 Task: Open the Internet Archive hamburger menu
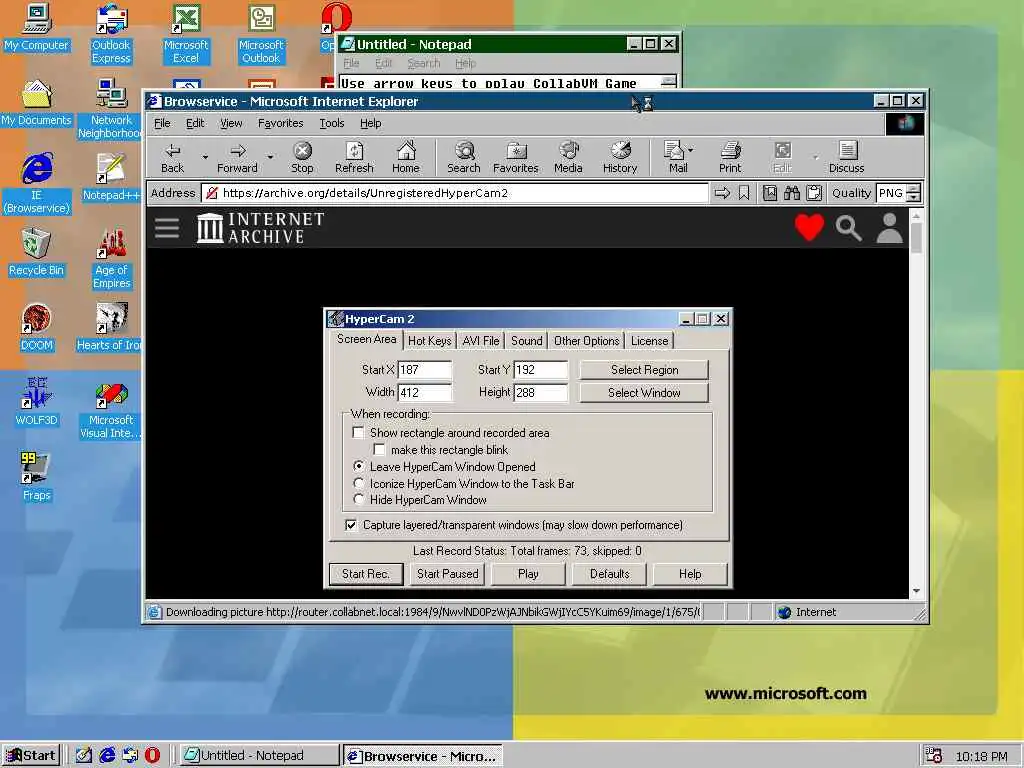tap(167, 228)
